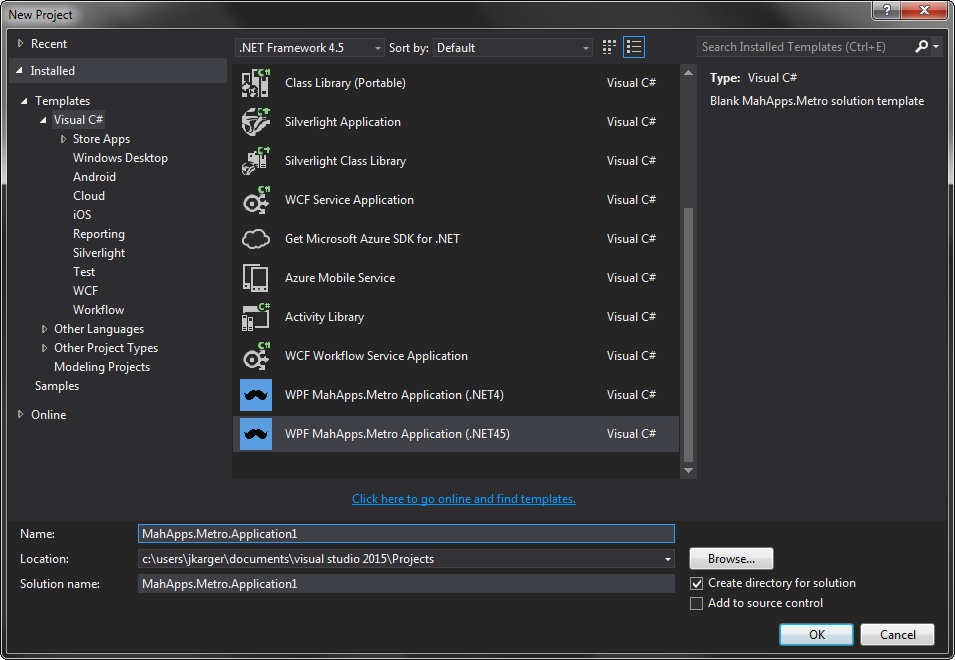
Task: Select Modeling Projects in the tree
Action: [102, 367]
